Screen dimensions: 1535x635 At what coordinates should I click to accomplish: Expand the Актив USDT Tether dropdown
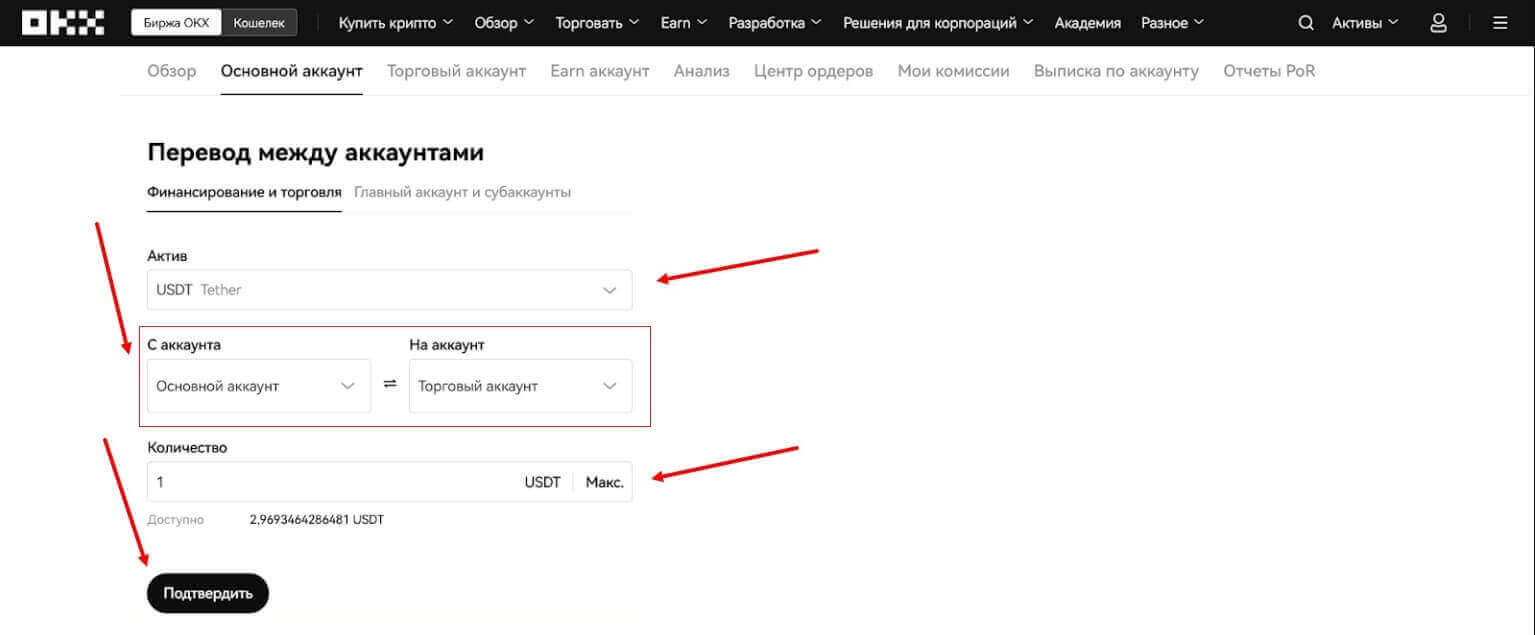[389, 290]
